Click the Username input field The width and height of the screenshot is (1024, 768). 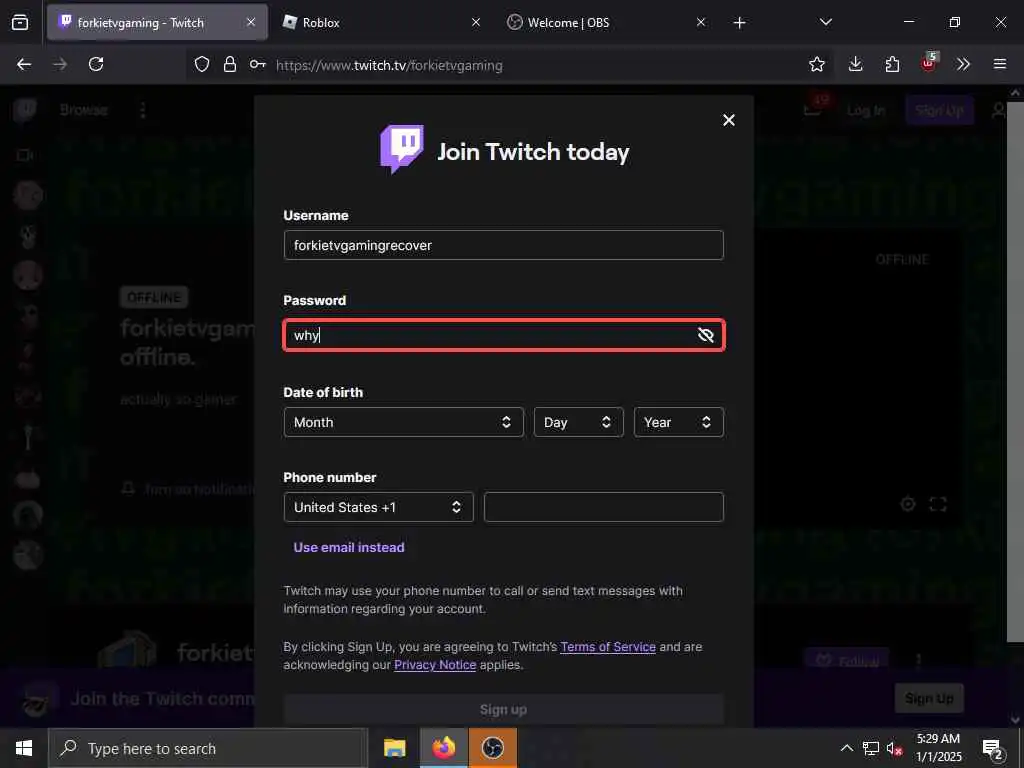tap(504, 245)
